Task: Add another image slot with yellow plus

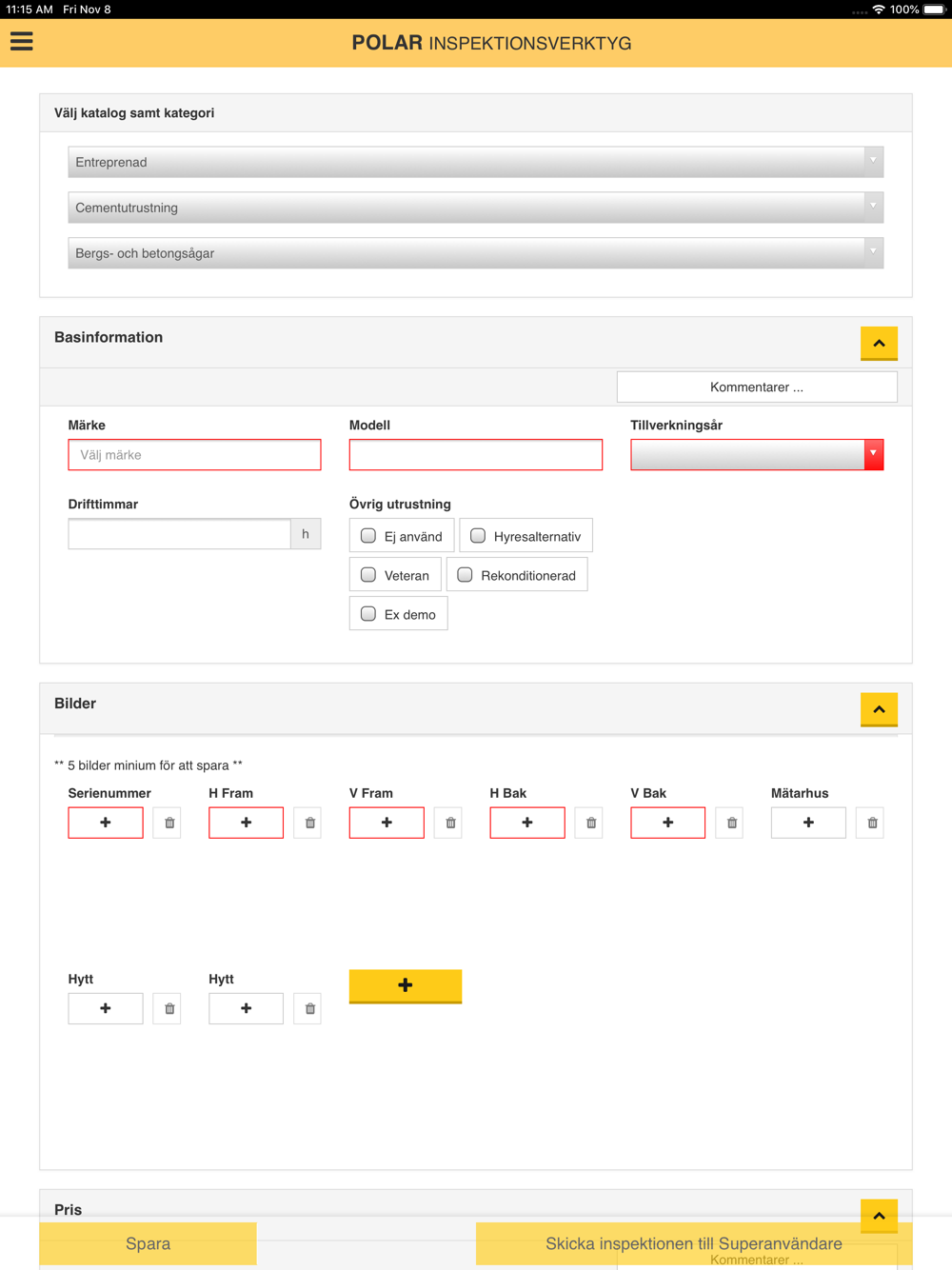Action: [x=406, y=985]
